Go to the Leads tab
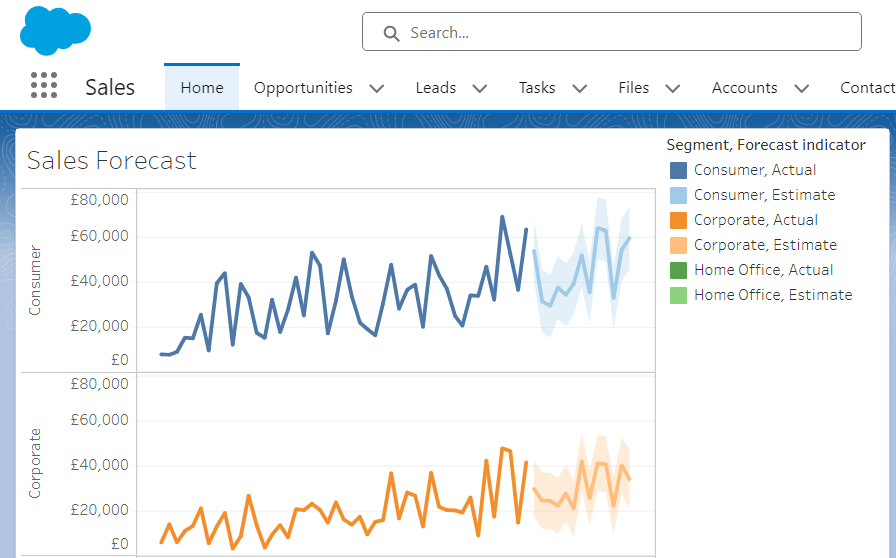896x558 pixels. coord(436,88)
